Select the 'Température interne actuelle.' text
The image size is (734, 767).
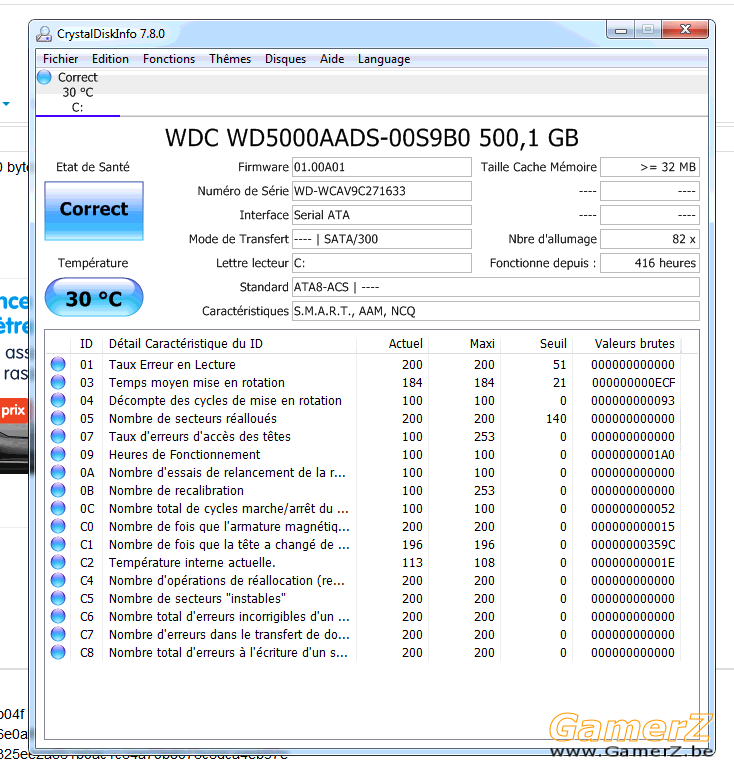point(192,563)
